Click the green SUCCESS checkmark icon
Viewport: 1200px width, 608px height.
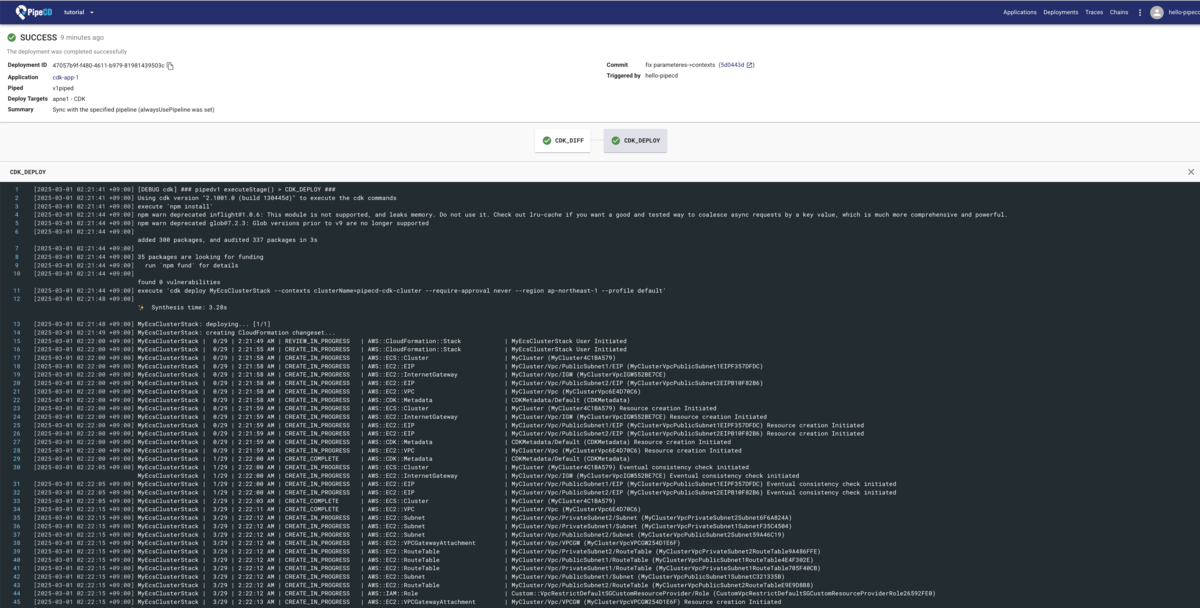coord(10,38)
